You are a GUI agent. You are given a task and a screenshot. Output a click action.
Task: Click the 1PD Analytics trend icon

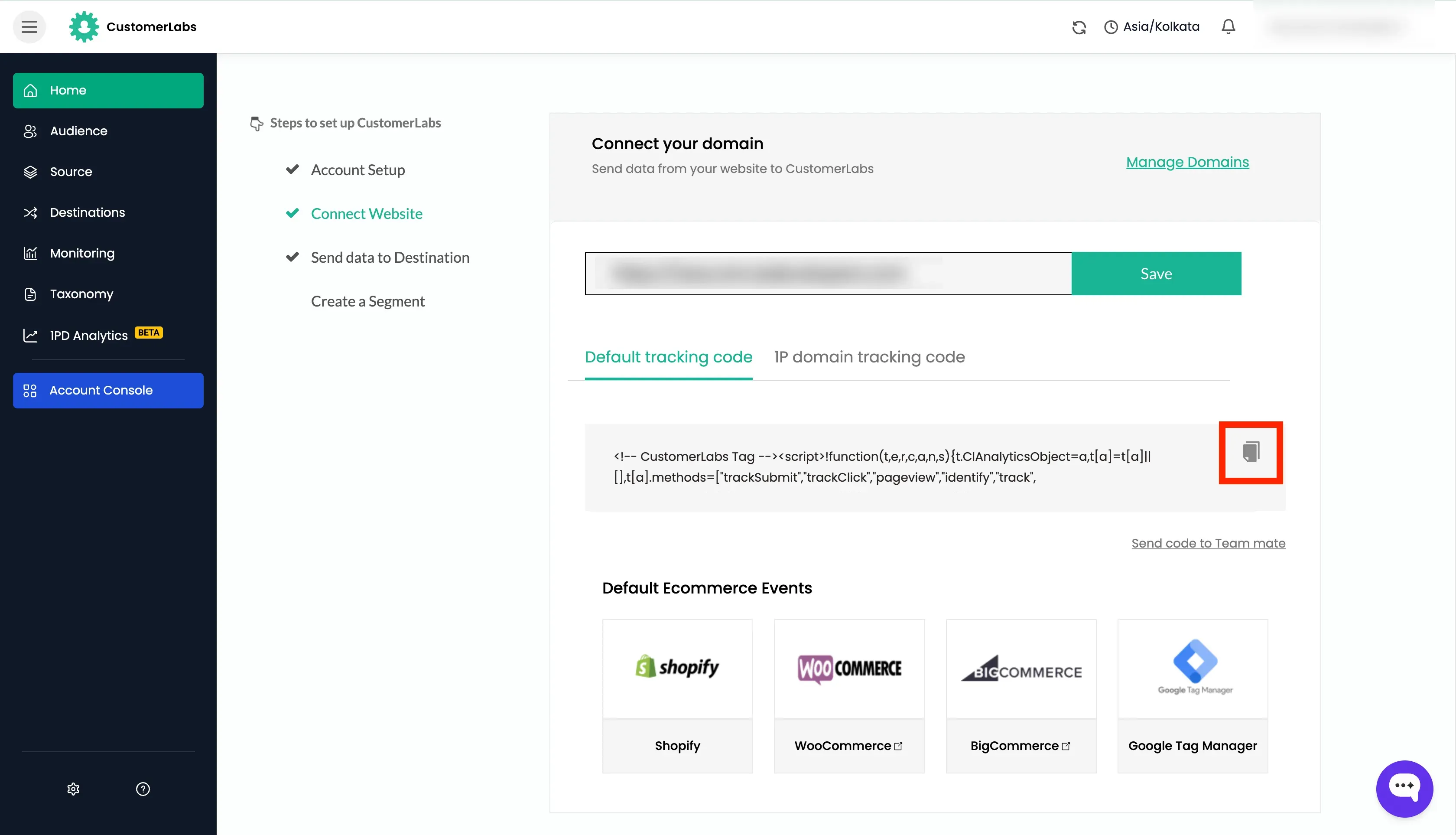pos(30,335)
